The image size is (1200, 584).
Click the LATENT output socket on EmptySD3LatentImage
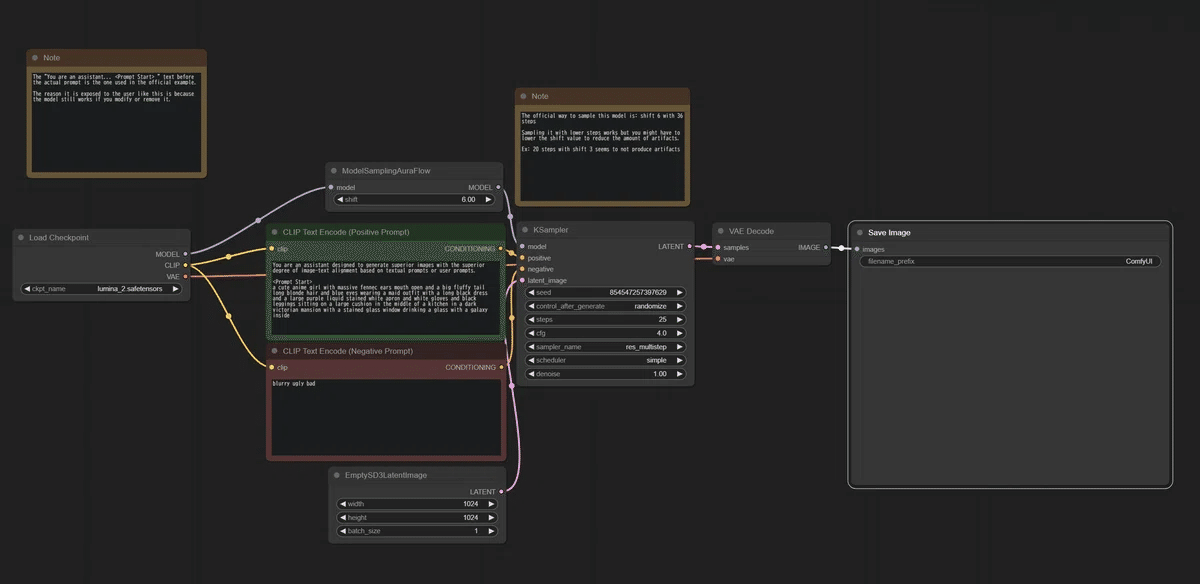500,491
